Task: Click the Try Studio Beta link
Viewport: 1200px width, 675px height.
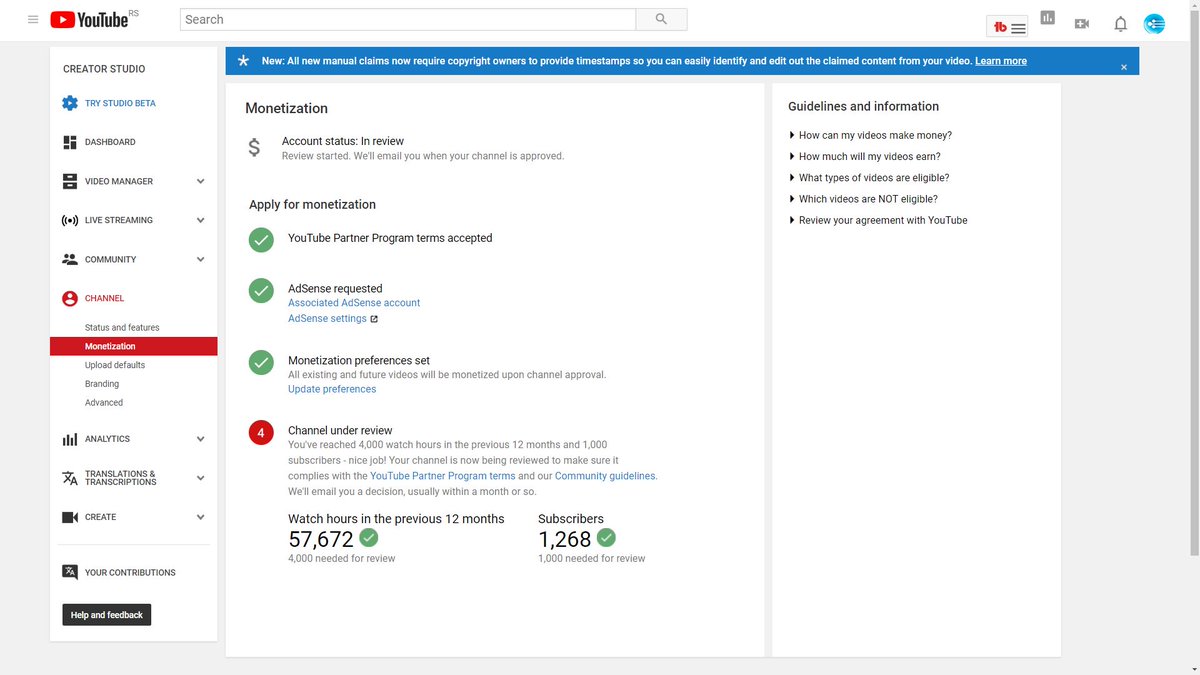Action: (x=120, y=103)
